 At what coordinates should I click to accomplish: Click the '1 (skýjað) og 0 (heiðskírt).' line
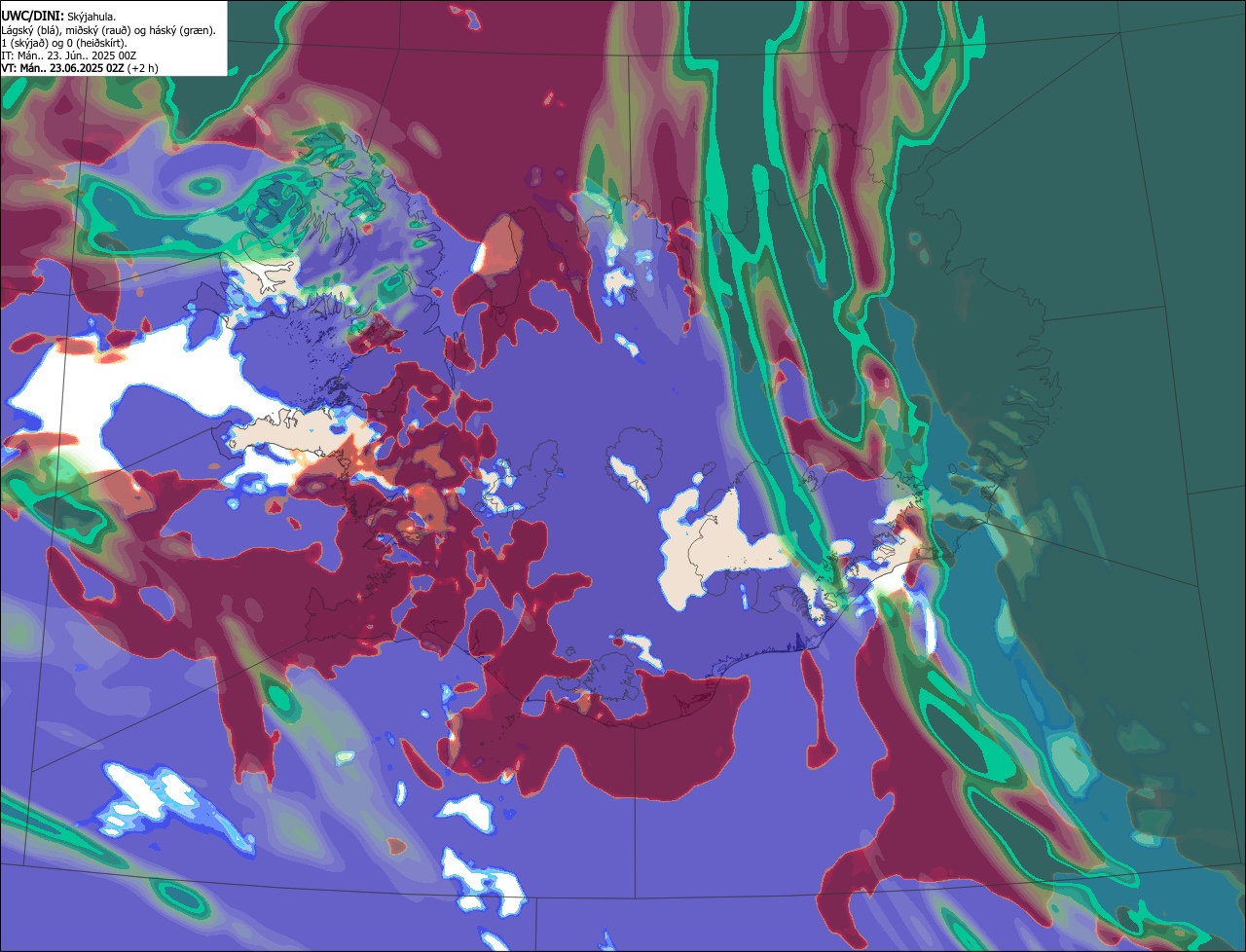click(64, 43)
